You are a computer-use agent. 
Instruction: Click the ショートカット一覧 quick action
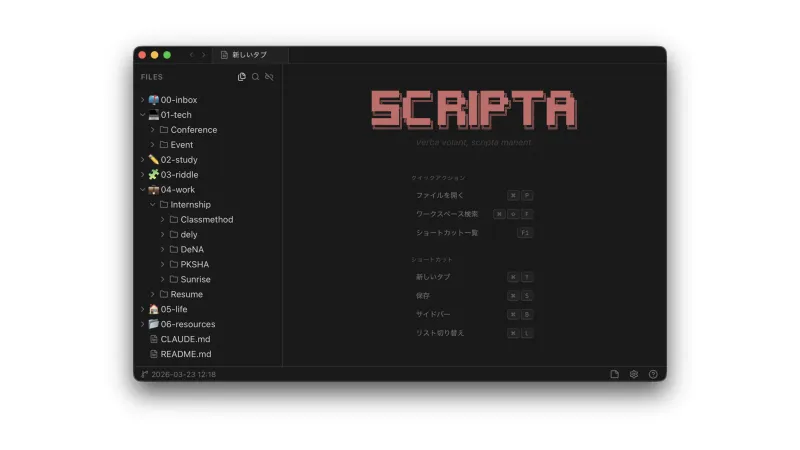473,233
